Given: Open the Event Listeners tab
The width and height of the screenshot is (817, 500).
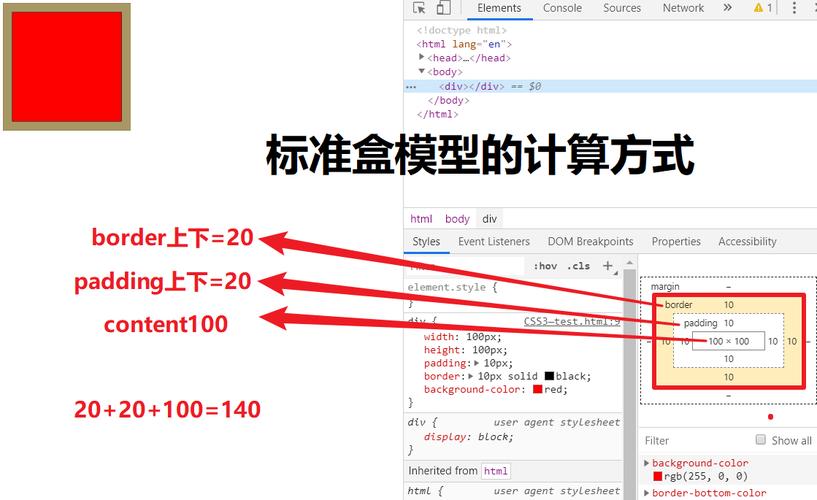Looking at the screenshot, I should (x=494, y=242).
